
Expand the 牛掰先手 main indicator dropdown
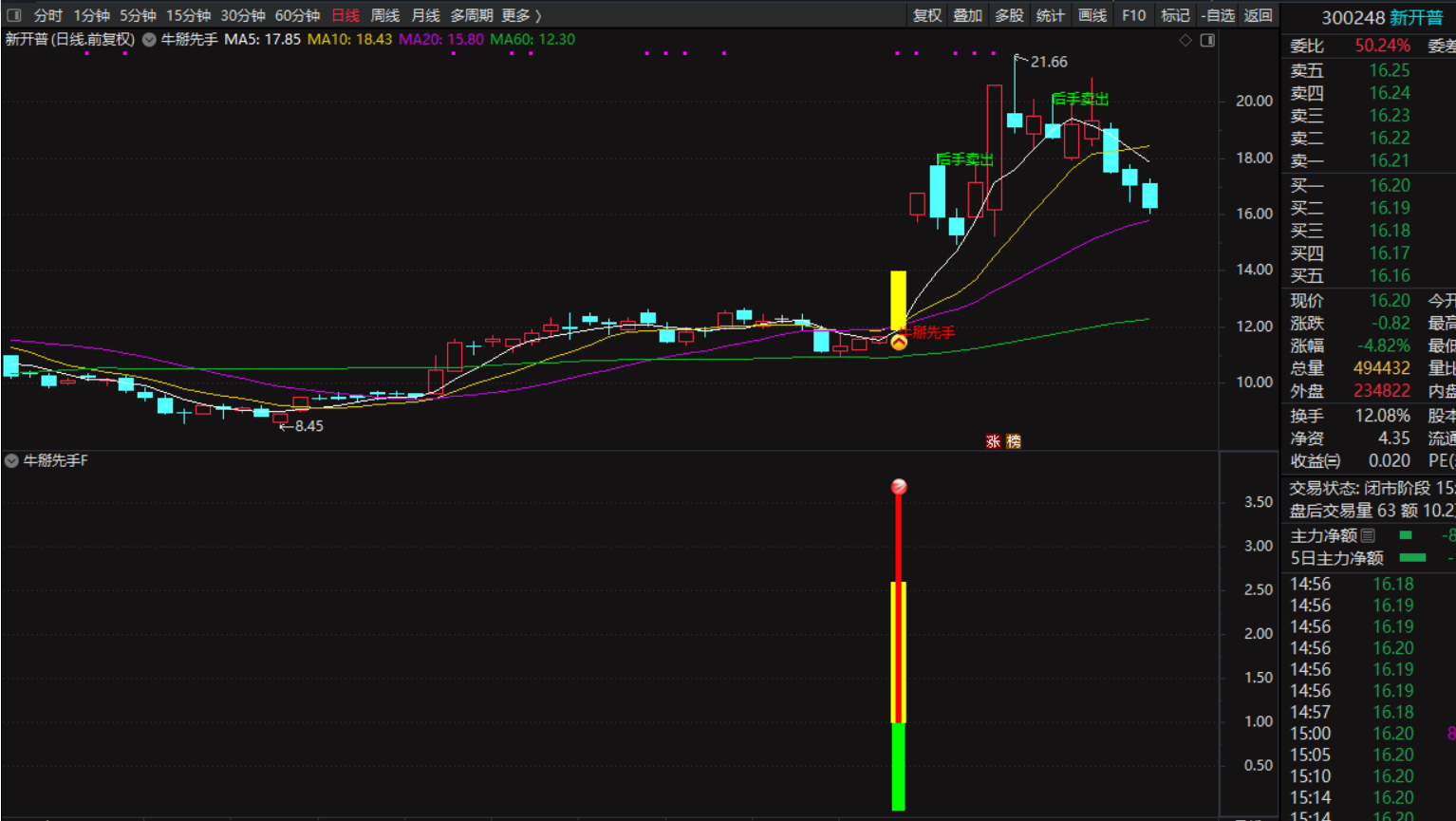point(149,40)
